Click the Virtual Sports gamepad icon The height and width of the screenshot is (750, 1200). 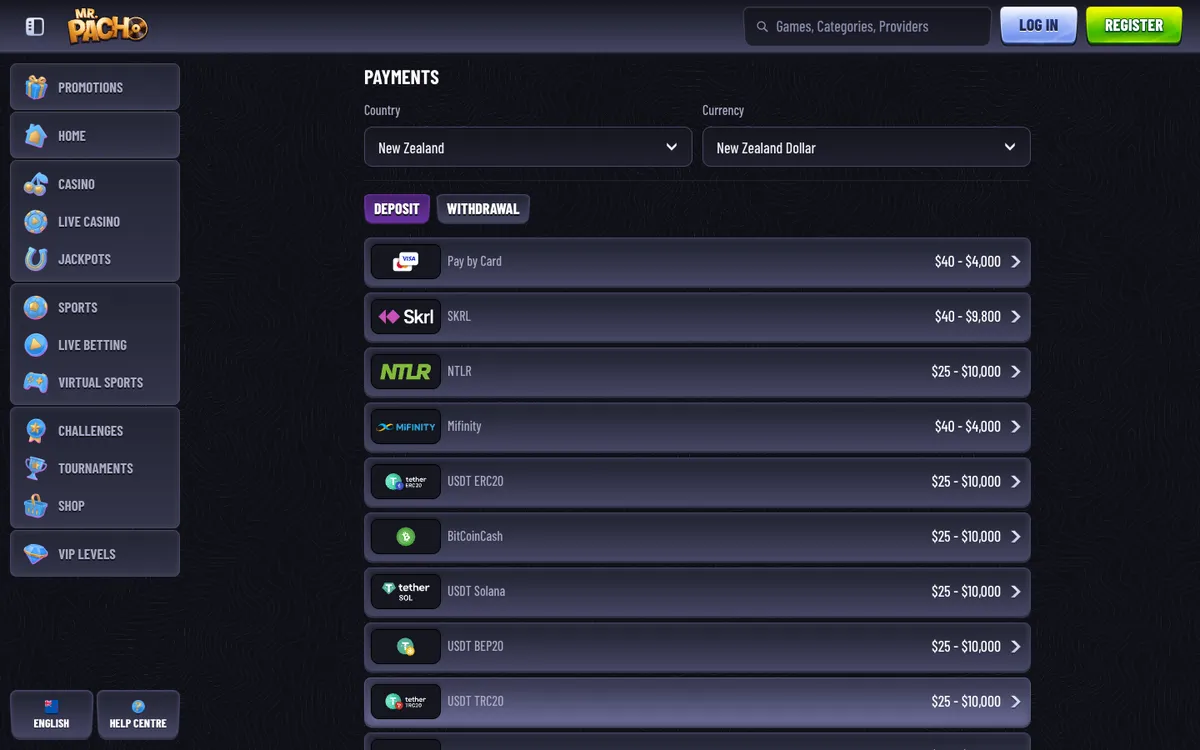[36, 382]
